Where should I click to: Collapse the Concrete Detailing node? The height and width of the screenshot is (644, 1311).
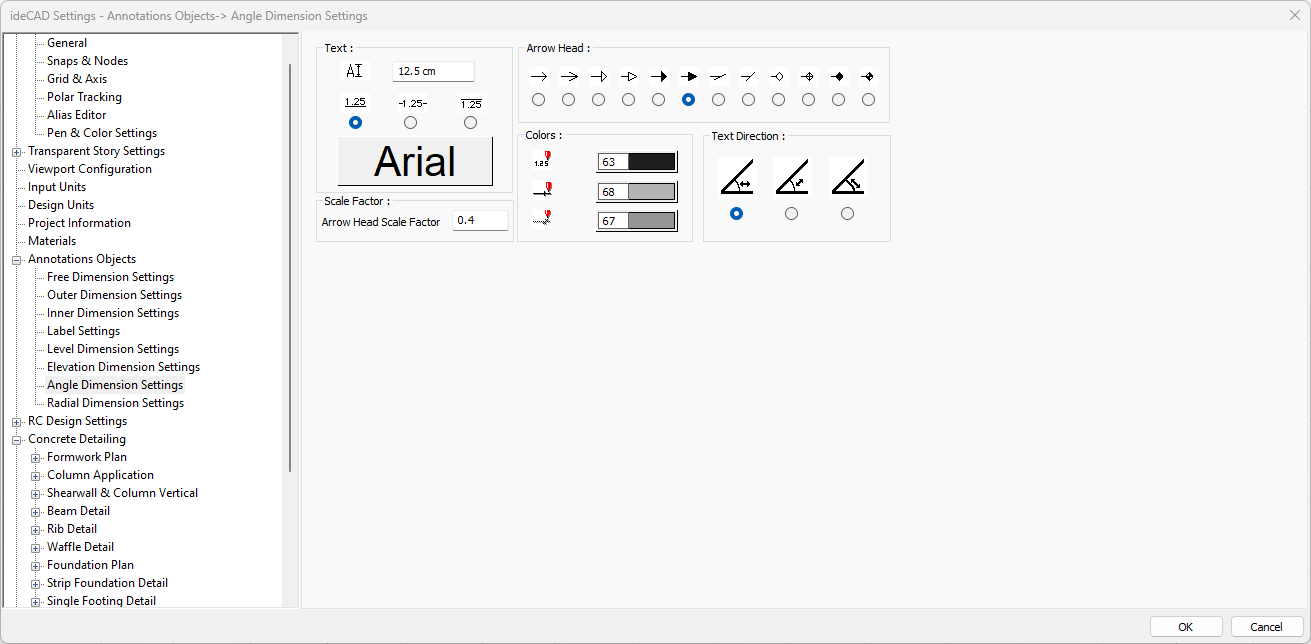pos(17,440)
